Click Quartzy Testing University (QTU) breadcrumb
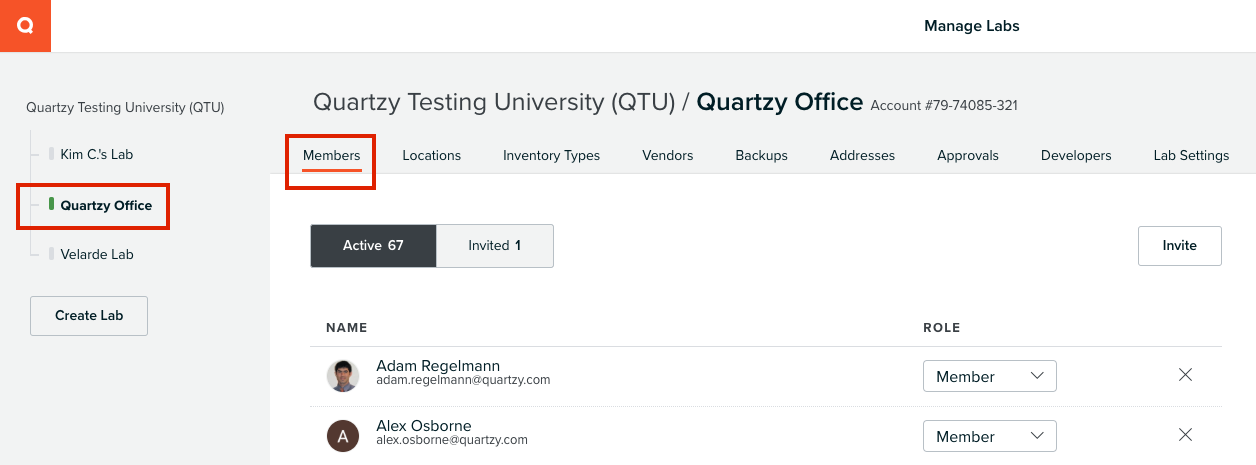 point(495,102)
